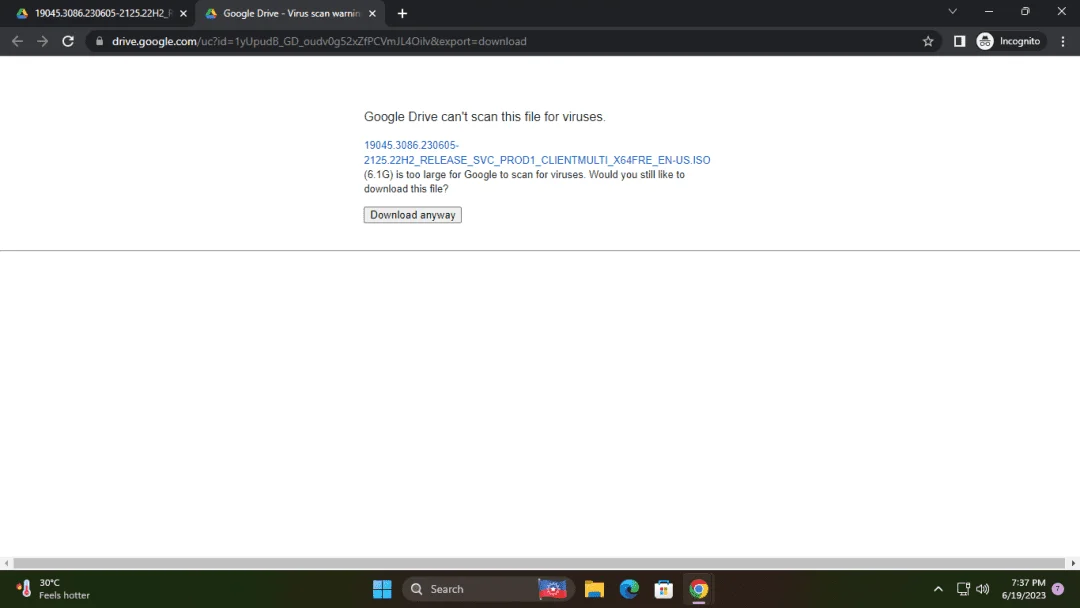Launch Microsoft Edge from taskbar

coord(629,589)
